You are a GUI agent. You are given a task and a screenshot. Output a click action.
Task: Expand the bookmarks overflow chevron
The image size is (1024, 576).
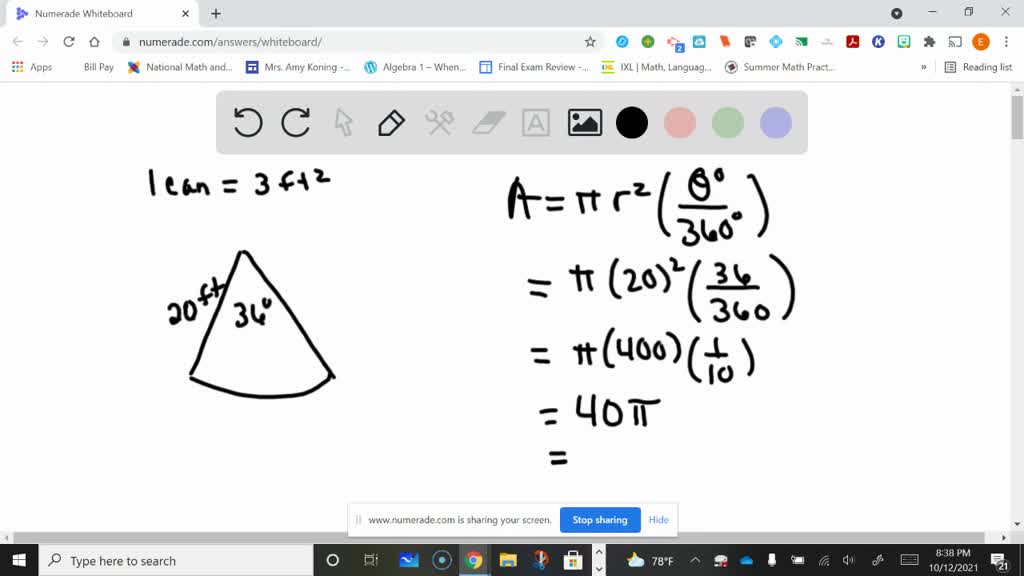tap(922, 66)
